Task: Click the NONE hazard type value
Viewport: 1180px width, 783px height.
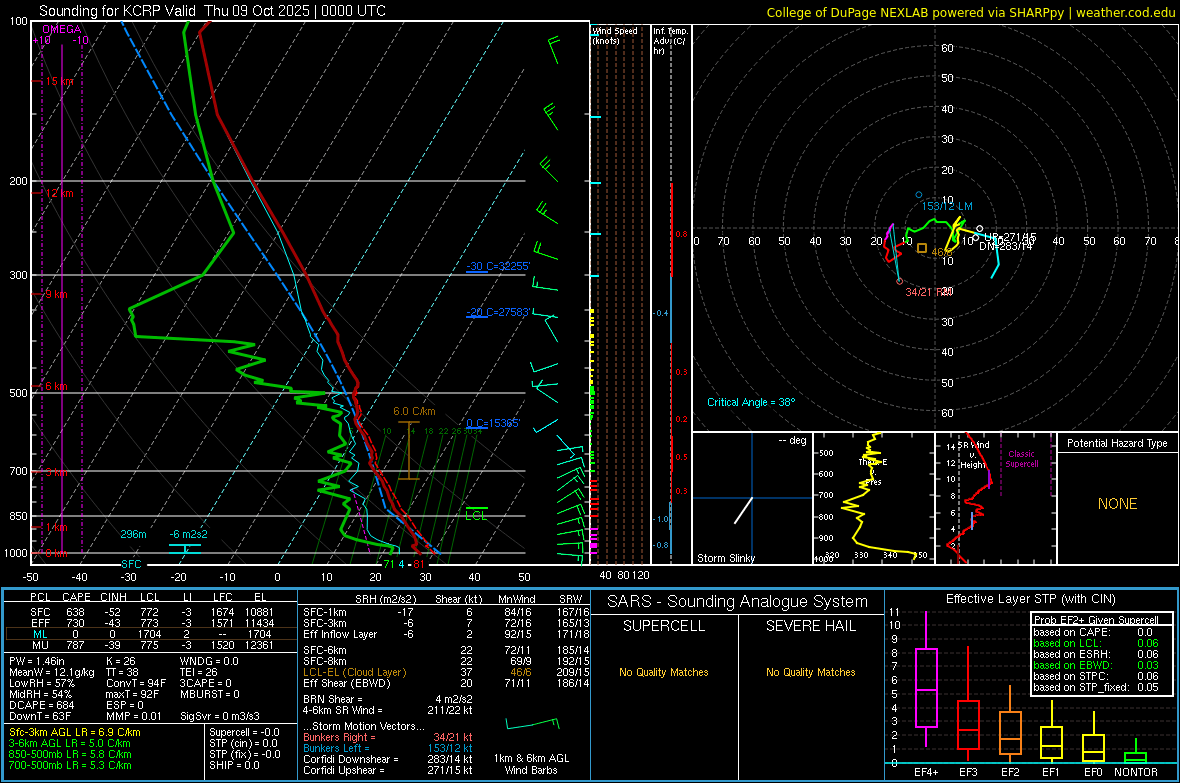Action: (1117, 504)
